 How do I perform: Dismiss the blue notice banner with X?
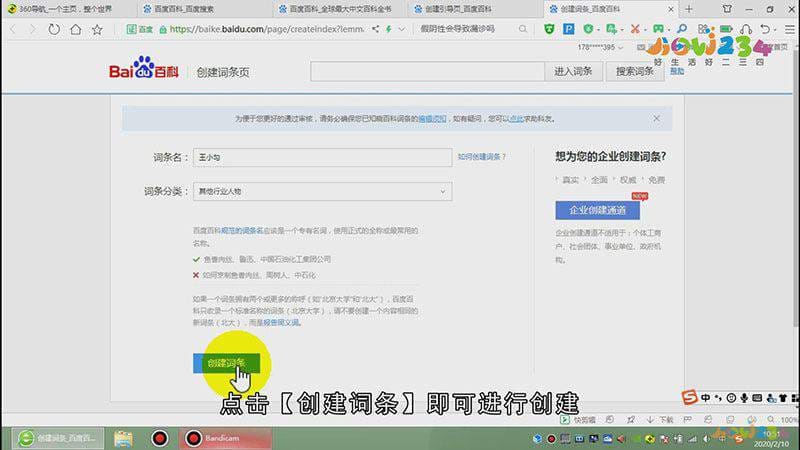pyautogui.click(x=657, y=118)
